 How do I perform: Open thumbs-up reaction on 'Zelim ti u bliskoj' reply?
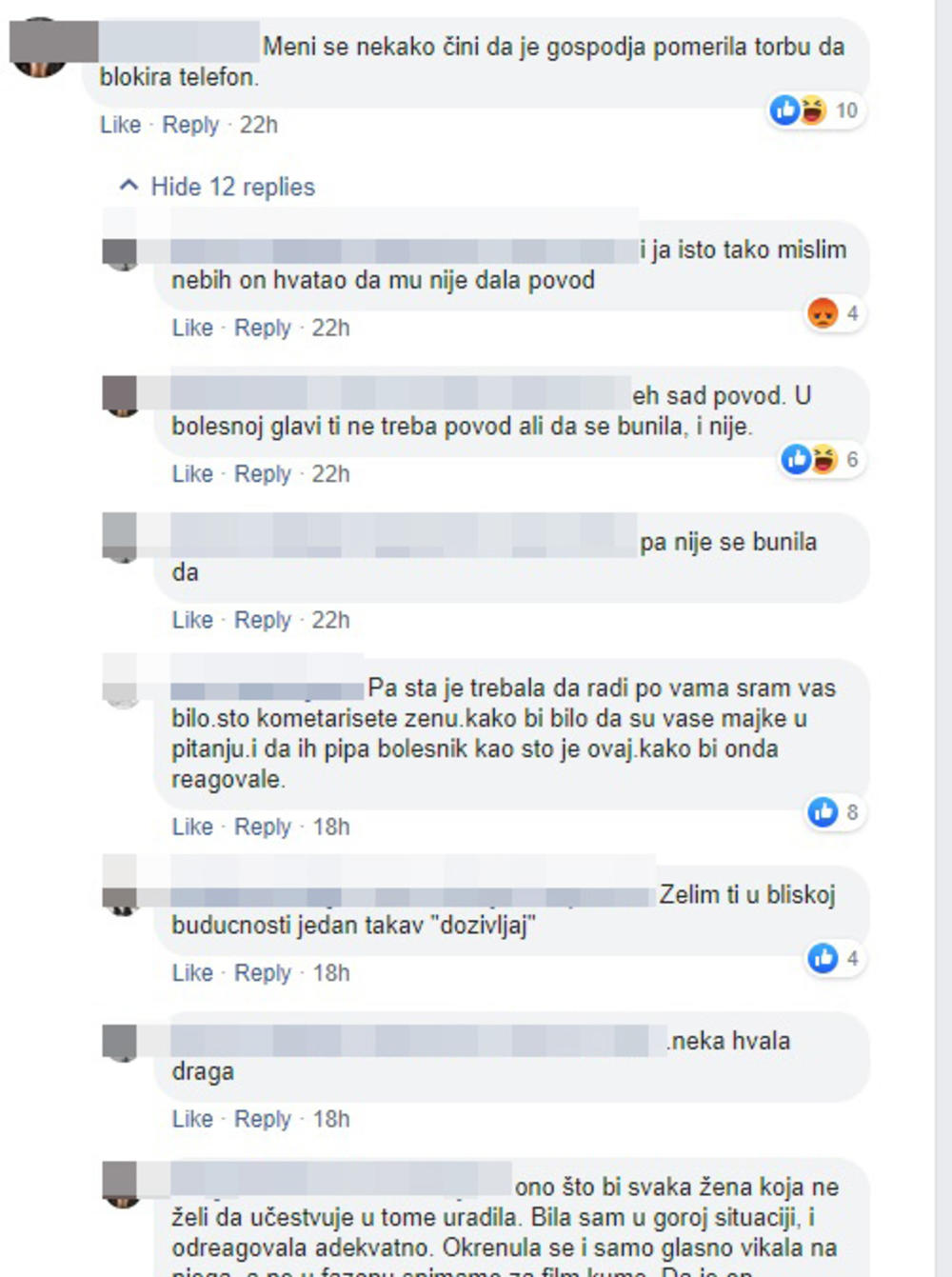tap(835, 958)
